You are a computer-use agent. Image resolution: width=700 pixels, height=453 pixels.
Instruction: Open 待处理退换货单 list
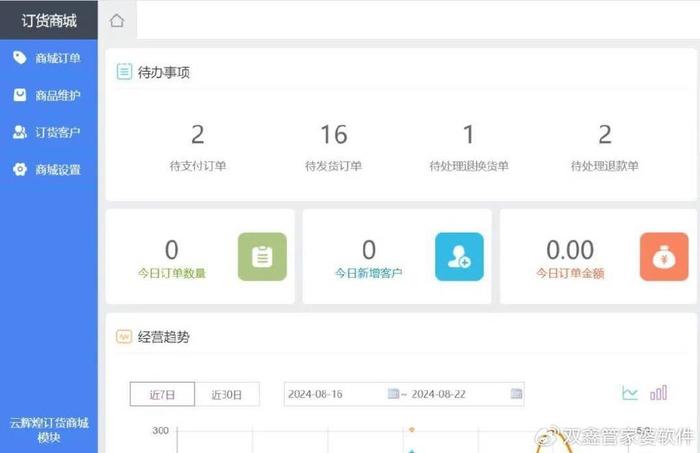coord(468,146)
